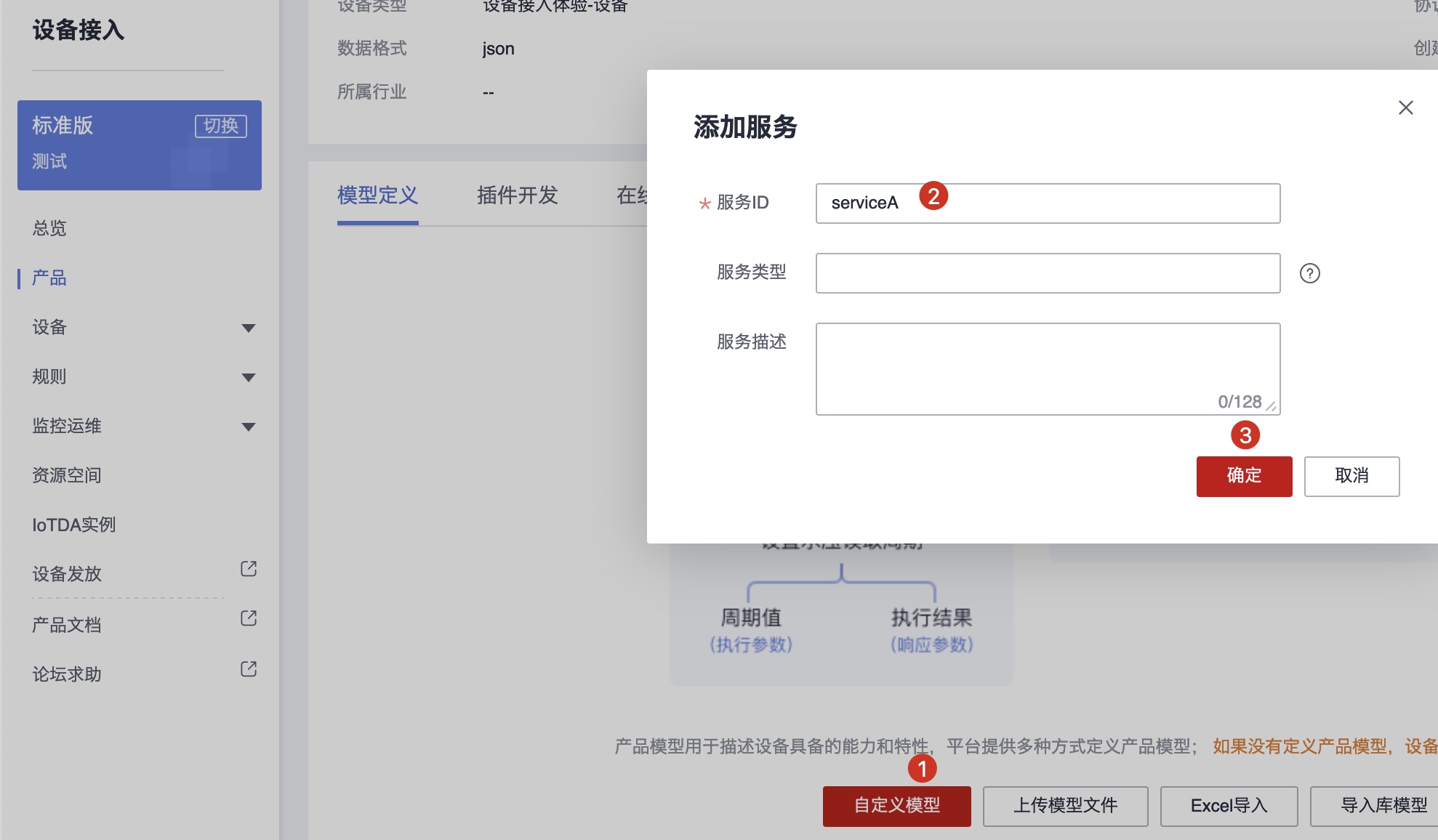Open 设备发放 external link icon
This screenshot has width=1438, height=840.
[x=249, y=569]
